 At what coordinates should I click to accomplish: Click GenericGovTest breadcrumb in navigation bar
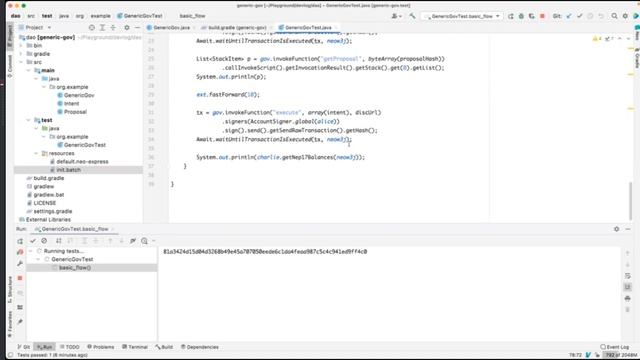point(140,16)
